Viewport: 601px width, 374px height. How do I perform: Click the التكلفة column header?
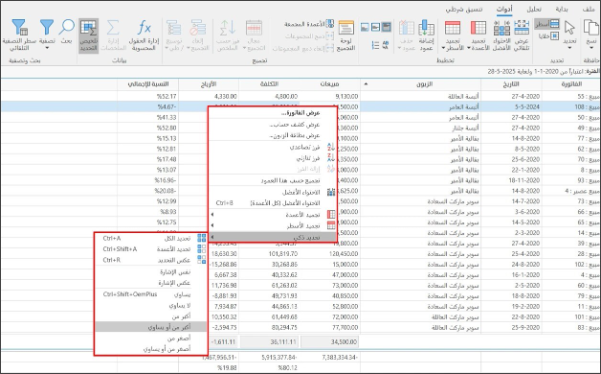tap(269, 84)
